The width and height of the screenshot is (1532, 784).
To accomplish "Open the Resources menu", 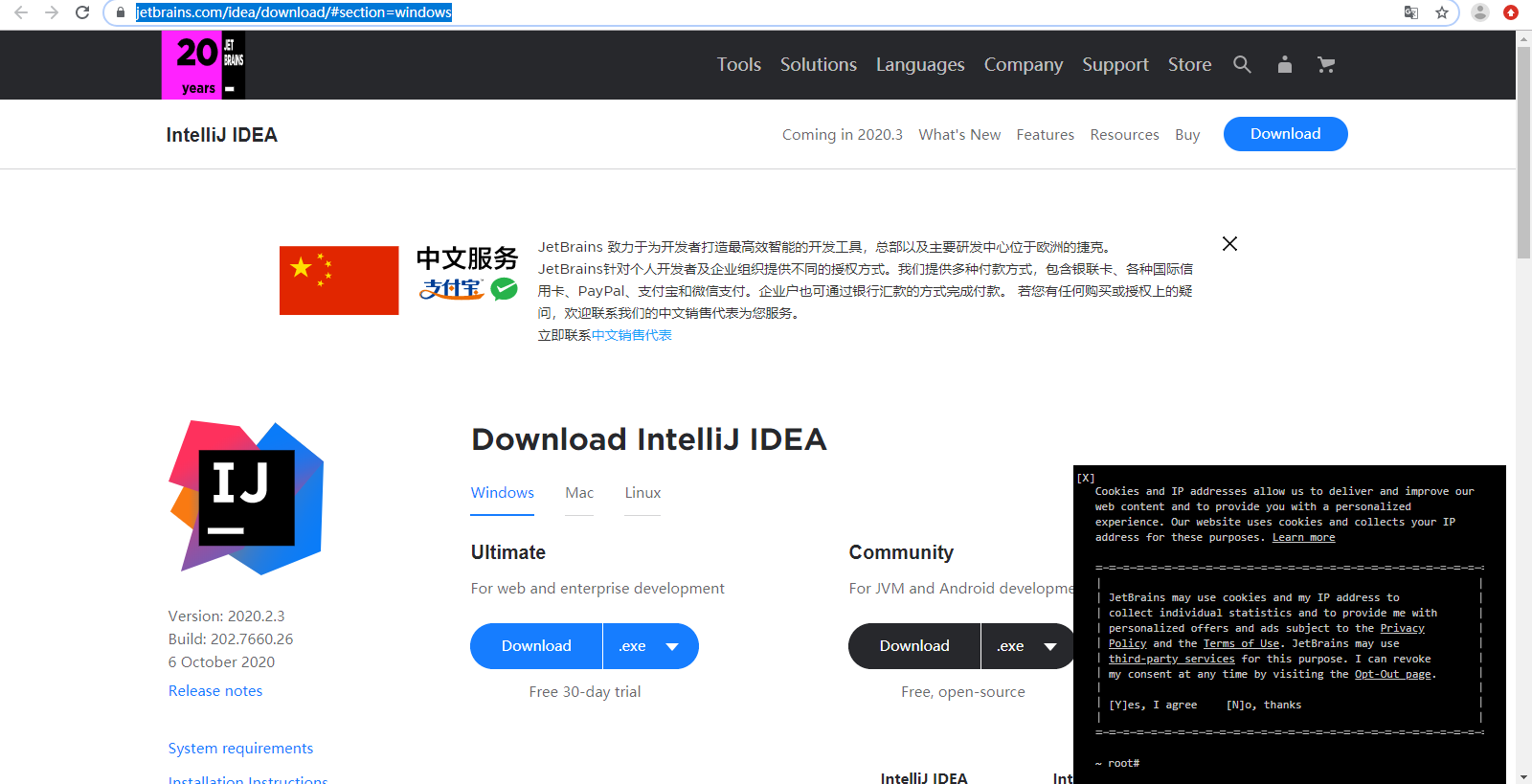I will (1125, 135).
